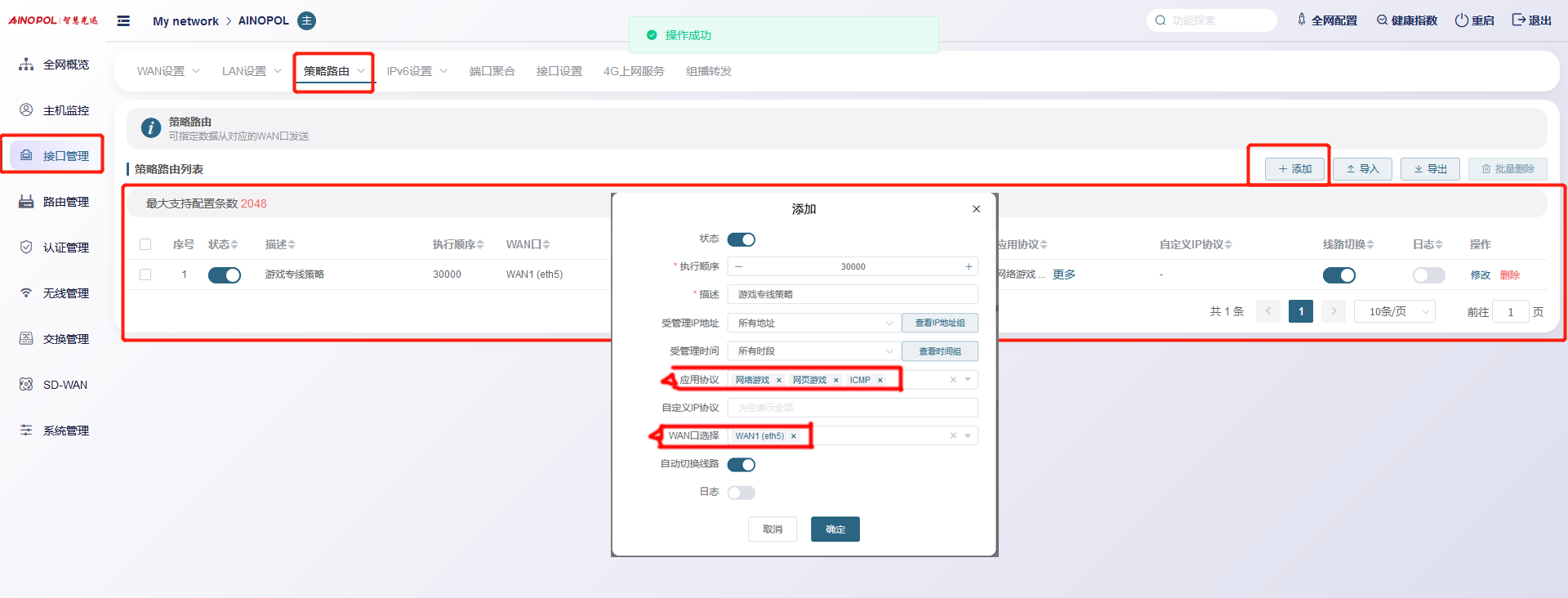Enable the 日志 switch in the dialog
This screenshot has height=598, width=1568.
point(742,493)
